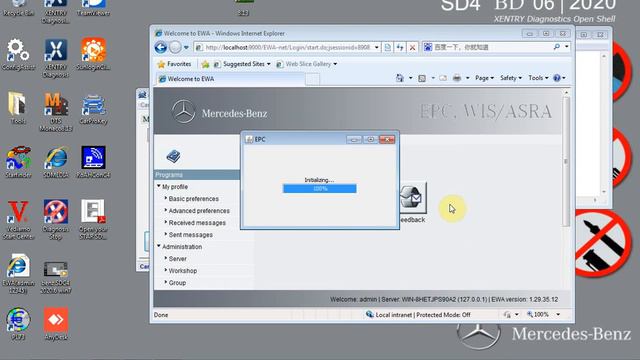Open Received messages
Image resolution: width=640 pixels, height=360 pixels.
point(197,223)
